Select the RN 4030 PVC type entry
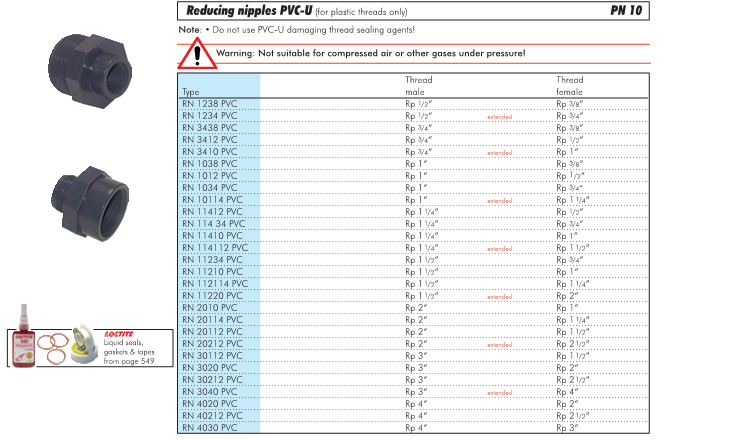Image resolution: width=740 pixels, height=440 pixels. click(x=210, y=428)
